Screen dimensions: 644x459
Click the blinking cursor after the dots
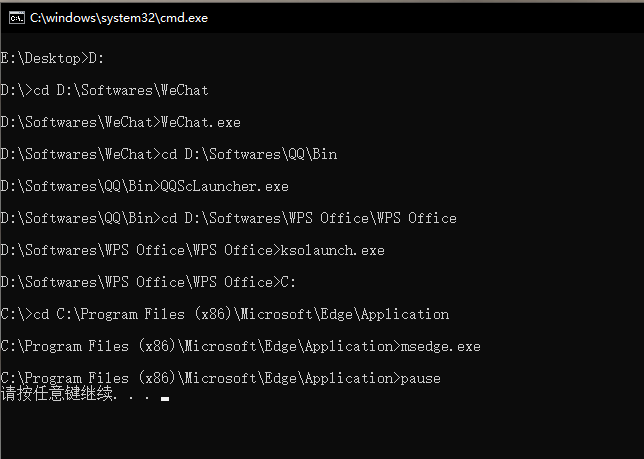(x=165, y=398)
